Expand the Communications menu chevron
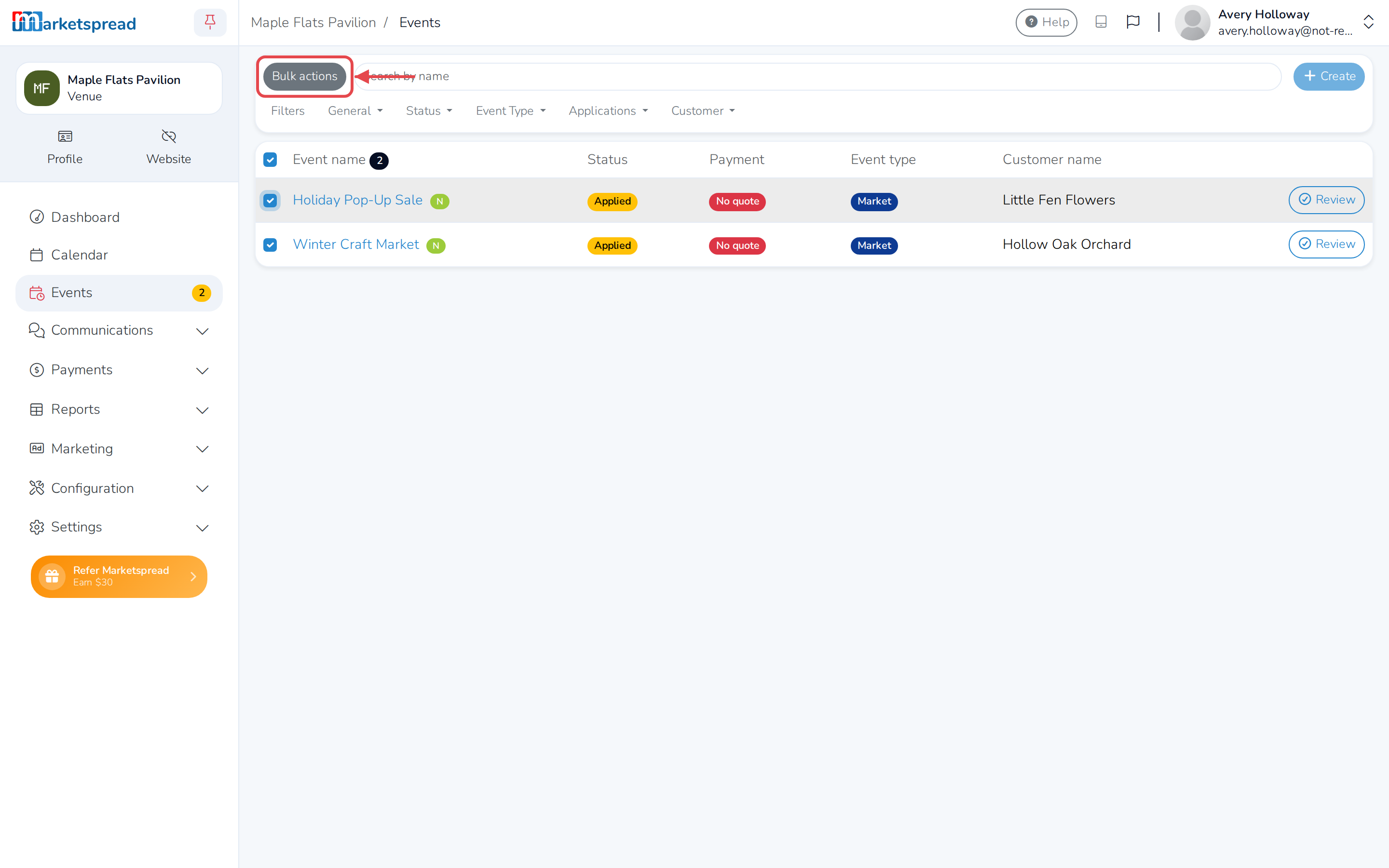 [x=202, y=331]
